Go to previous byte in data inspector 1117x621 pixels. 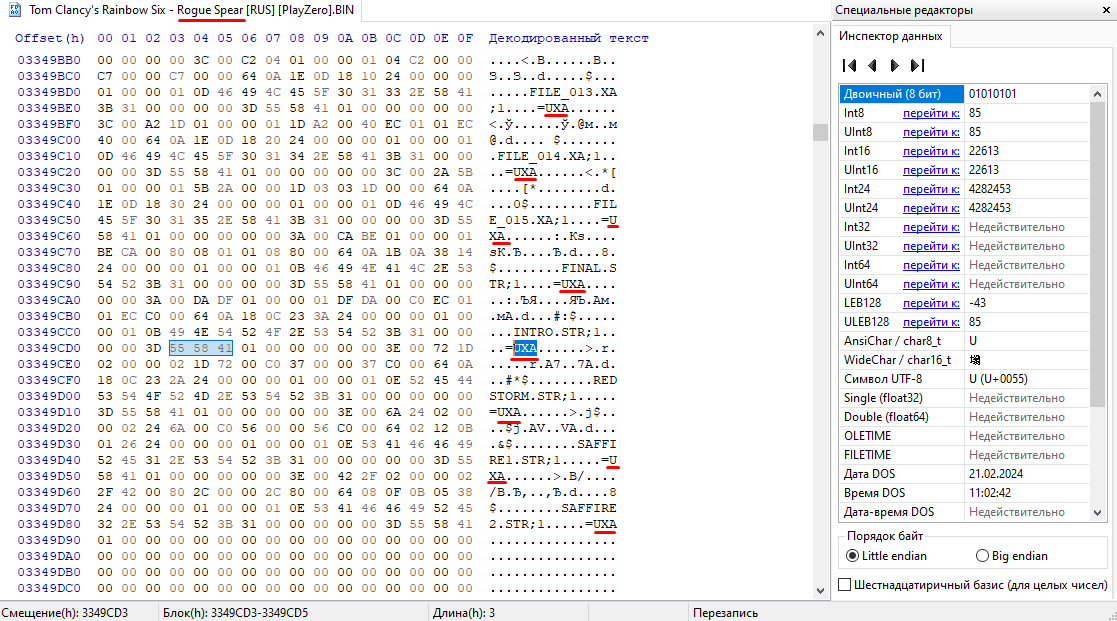872,66
